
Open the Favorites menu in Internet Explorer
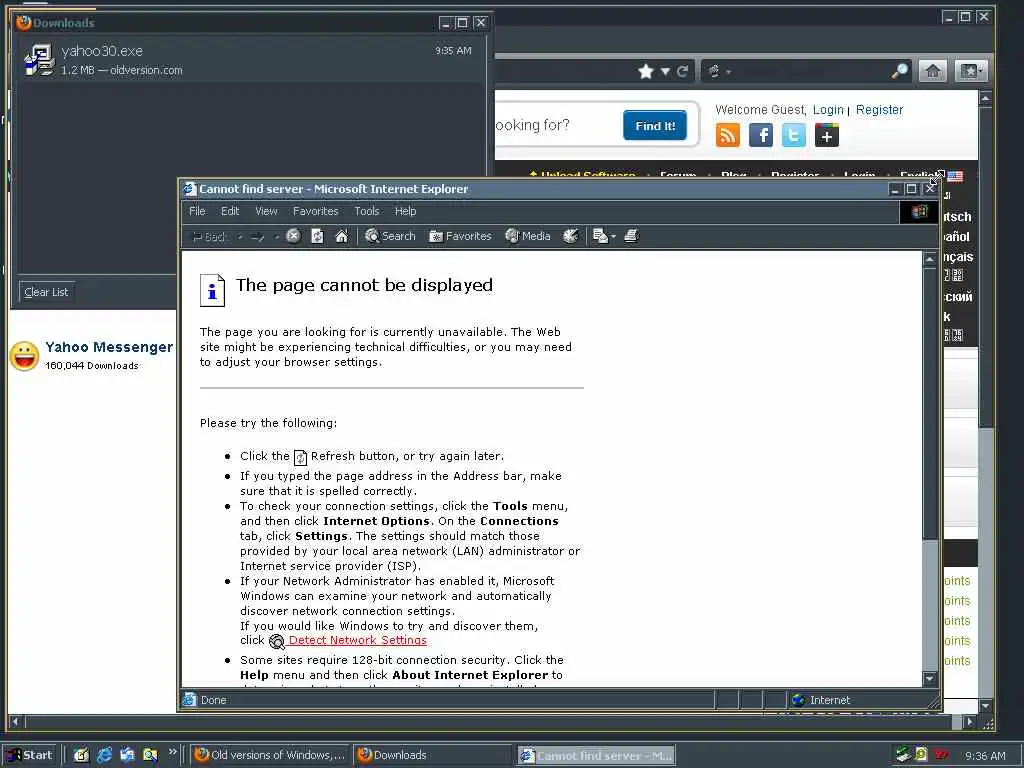pyautogui.click(x=315, y=211)
